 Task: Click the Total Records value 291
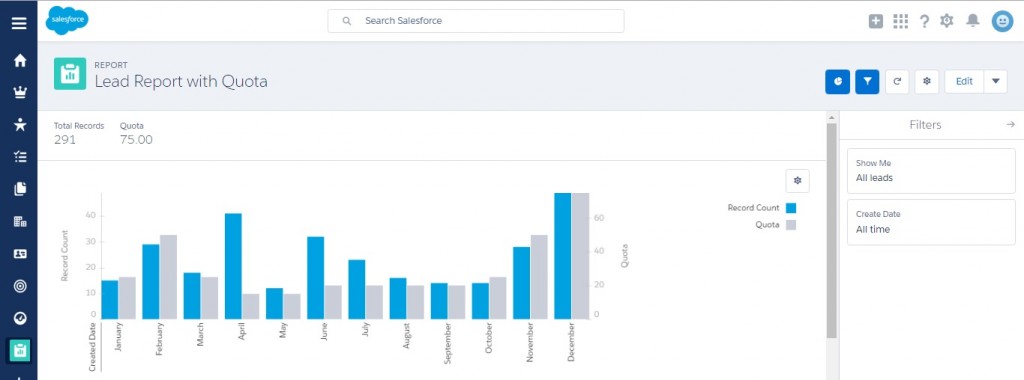(x=65, y=140)
